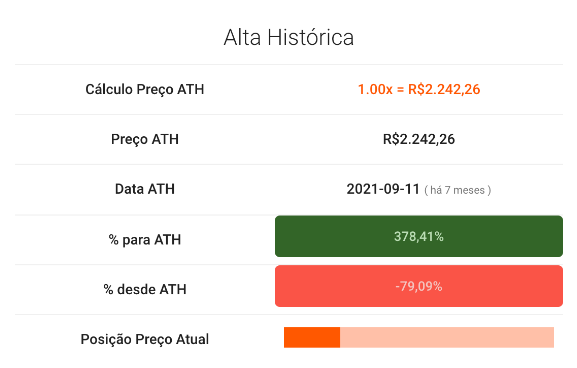This screenshot has height=368, width=577.
Task: Click the red -79,09% badge
Action: pyautogui.click(x=419, y=286)
